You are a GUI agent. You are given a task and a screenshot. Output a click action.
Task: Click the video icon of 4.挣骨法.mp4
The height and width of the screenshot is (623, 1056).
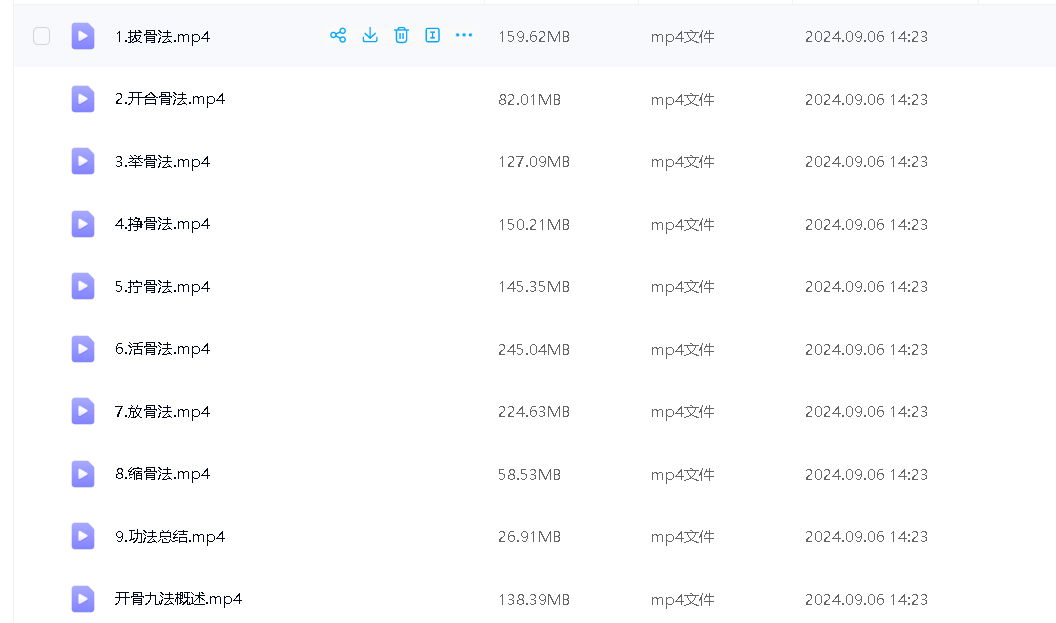(83, 224)
